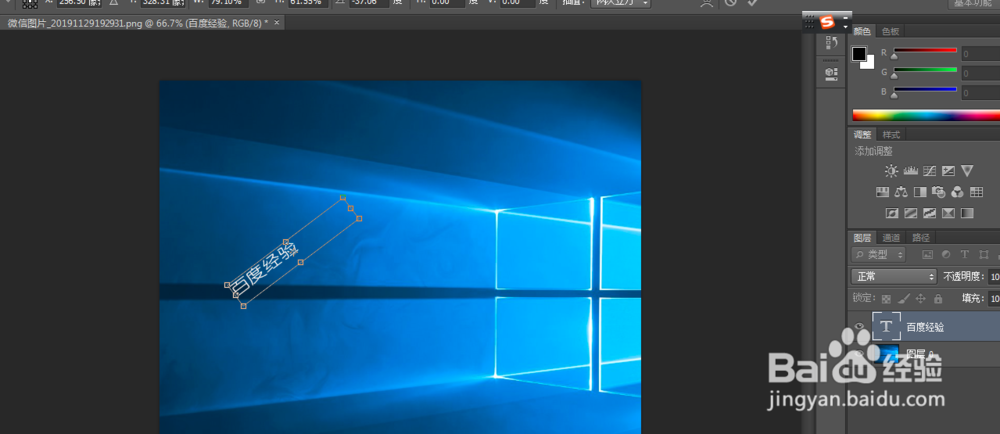Add a Color Lookup adjustment
The height and width of the screenshot is (434, 1000).
tap(976, 192)
